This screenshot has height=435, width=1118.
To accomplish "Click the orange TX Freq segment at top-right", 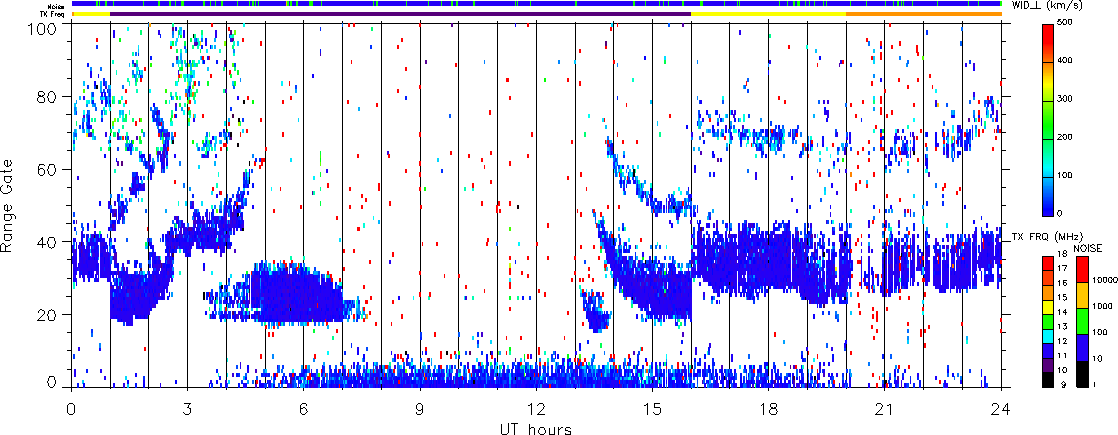I will pyautogui.click(x=923, y=14).
